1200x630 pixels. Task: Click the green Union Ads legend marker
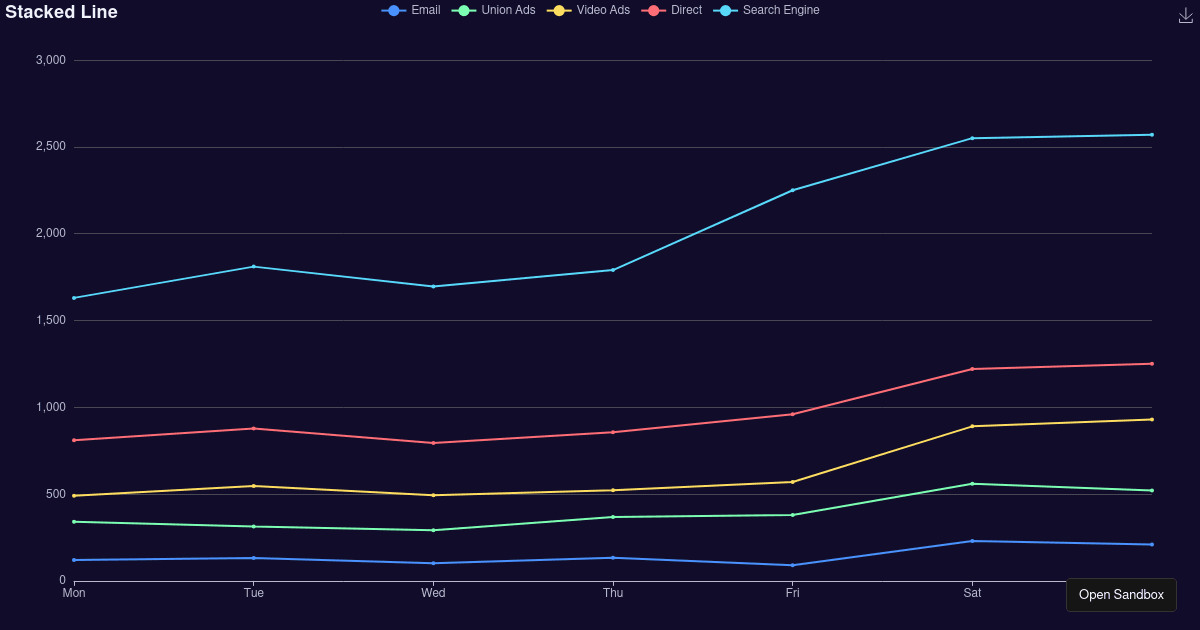[462, 10]
